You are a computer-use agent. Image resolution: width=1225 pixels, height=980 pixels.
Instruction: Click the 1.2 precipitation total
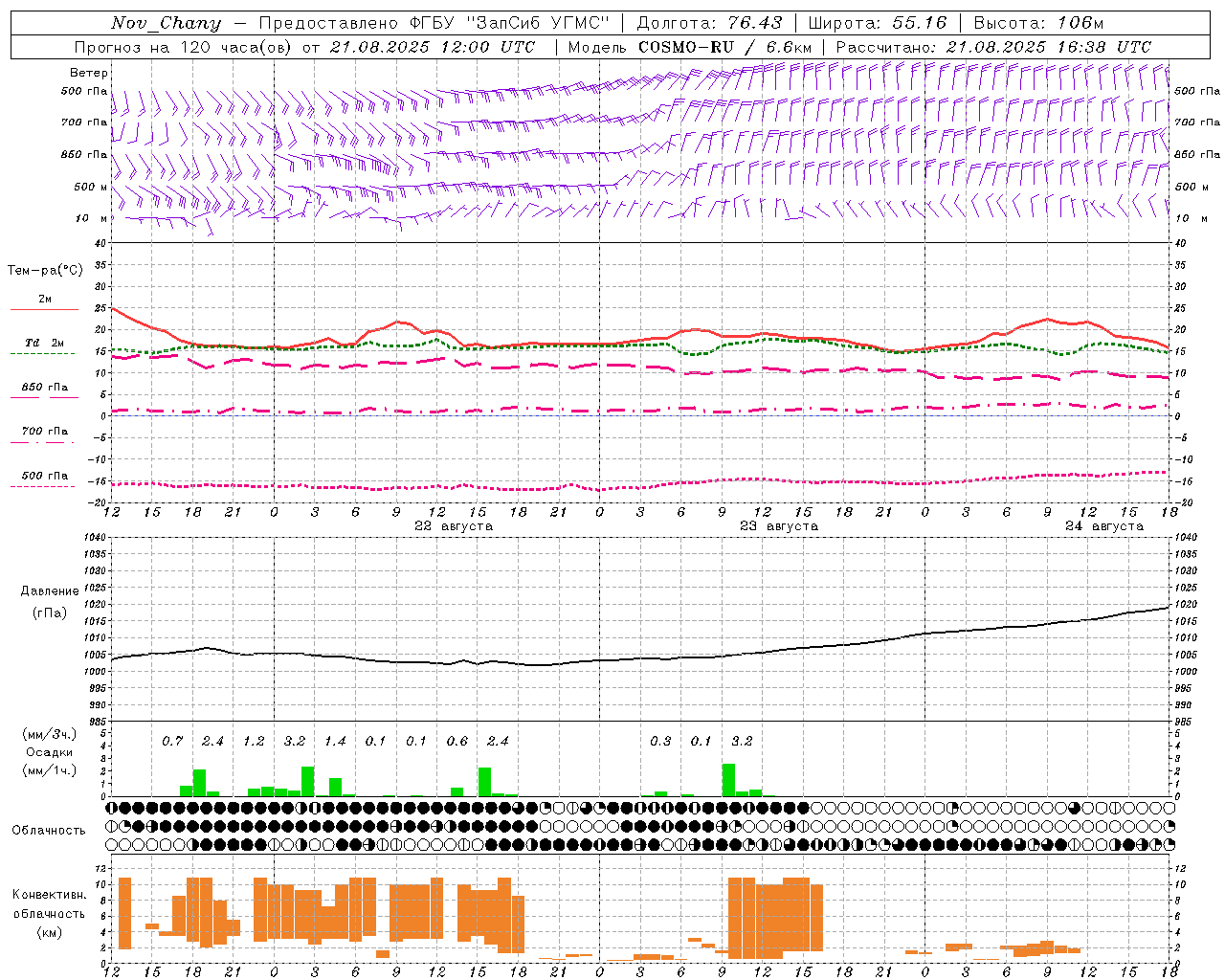click(x=254, y=742)
